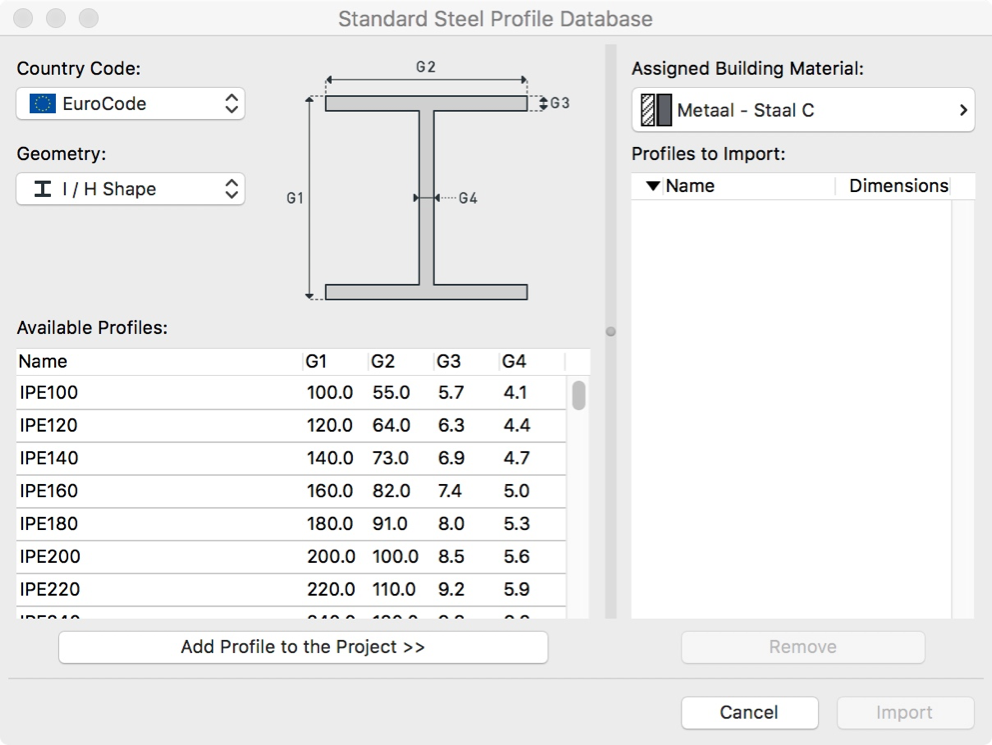
Task: Click the 220.0 G1 value of IPE220
Action: (x=331, y=590)
